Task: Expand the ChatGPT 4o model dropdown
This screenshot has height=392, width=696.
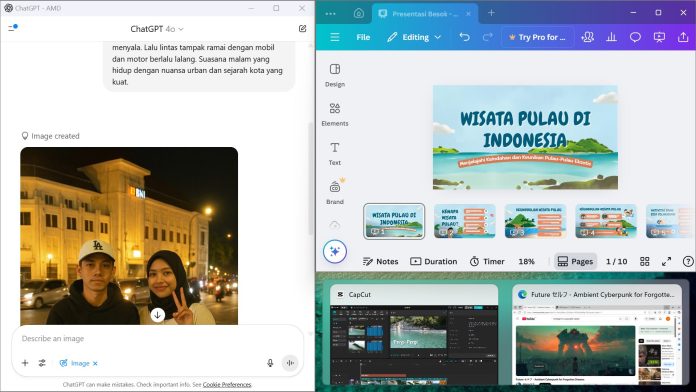Action: pos(157,29)
